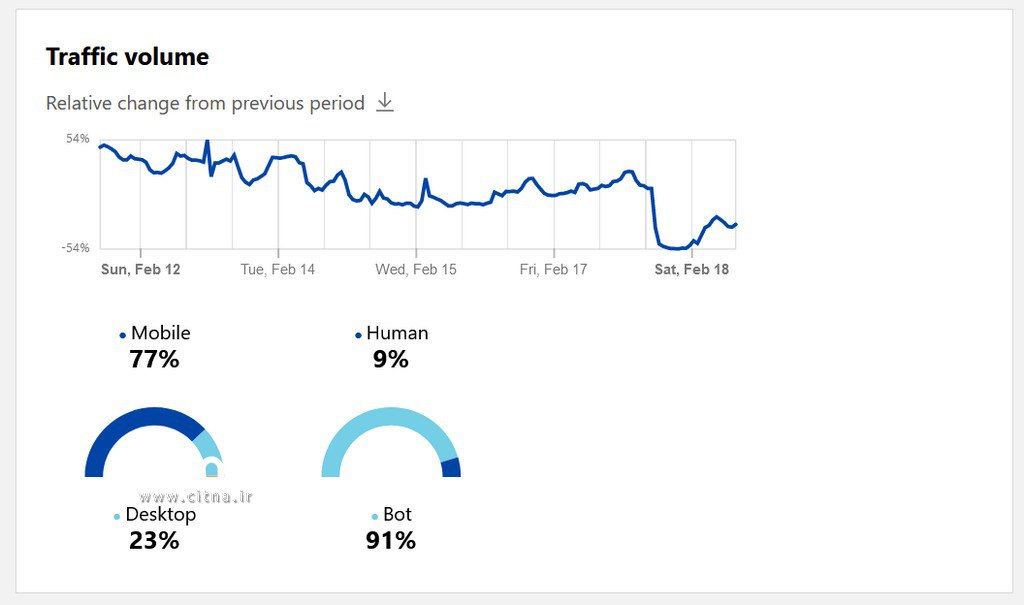Click the Human legend dot

pos(358,335)
